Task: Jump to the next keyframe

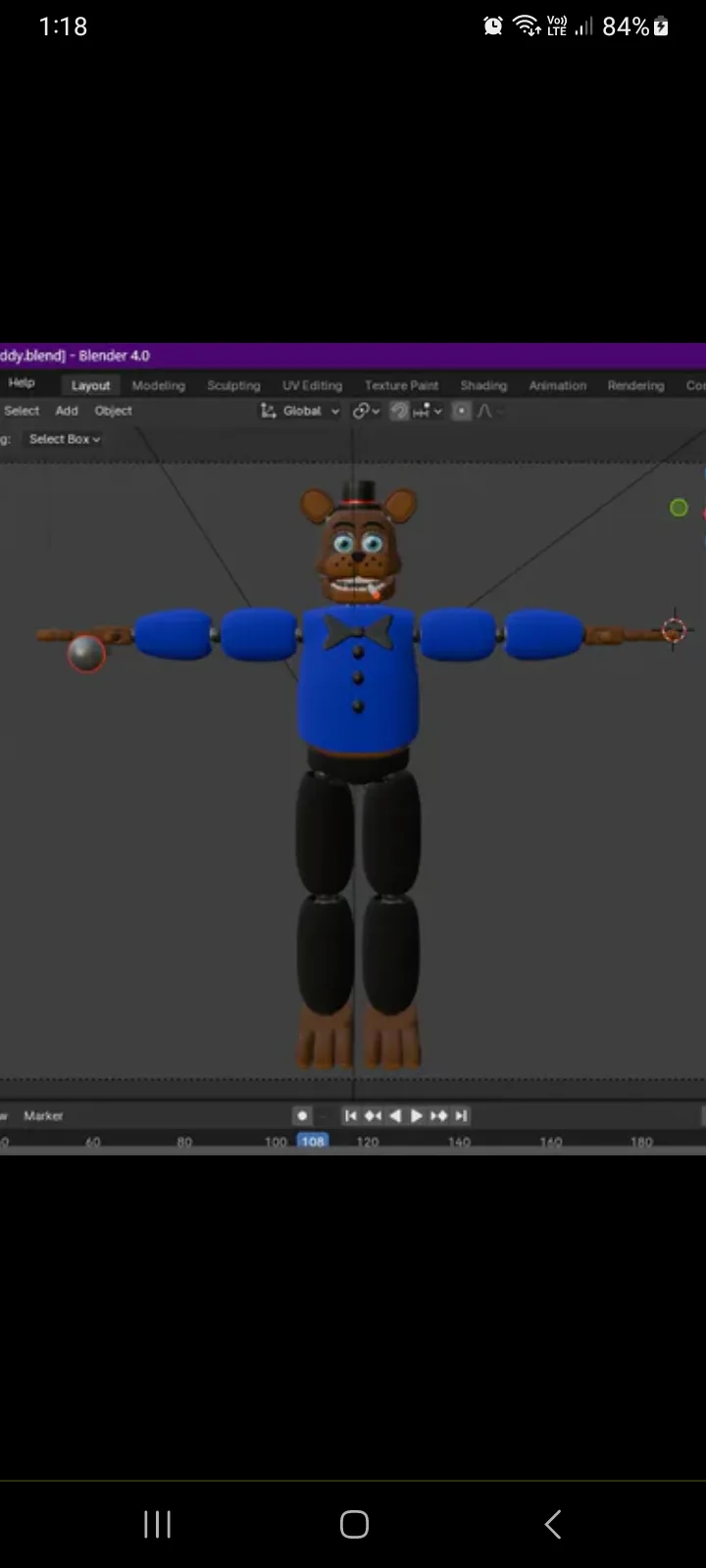Action: pos(438,1115)
